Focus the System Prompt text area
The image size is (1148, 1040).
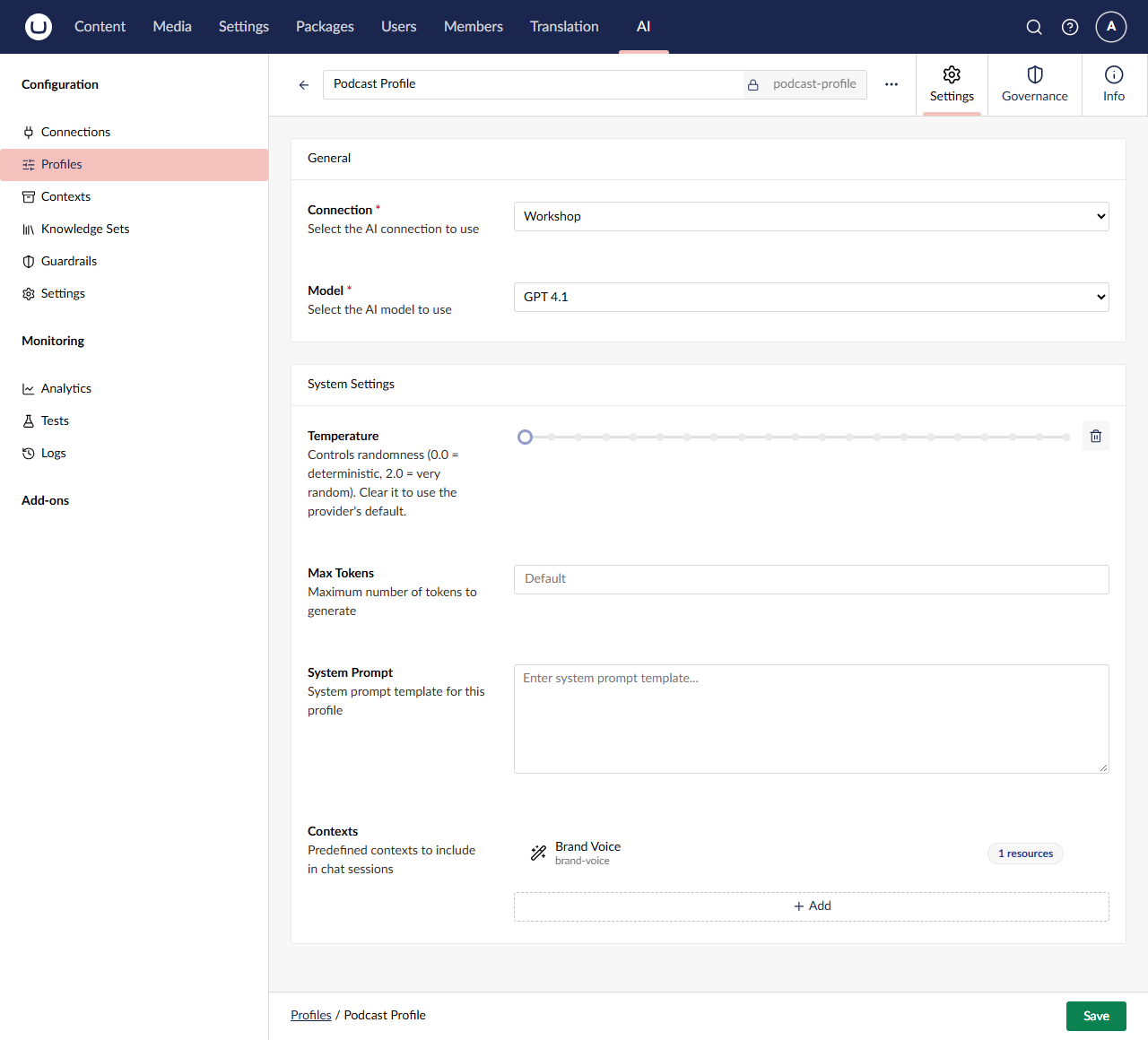812,719
